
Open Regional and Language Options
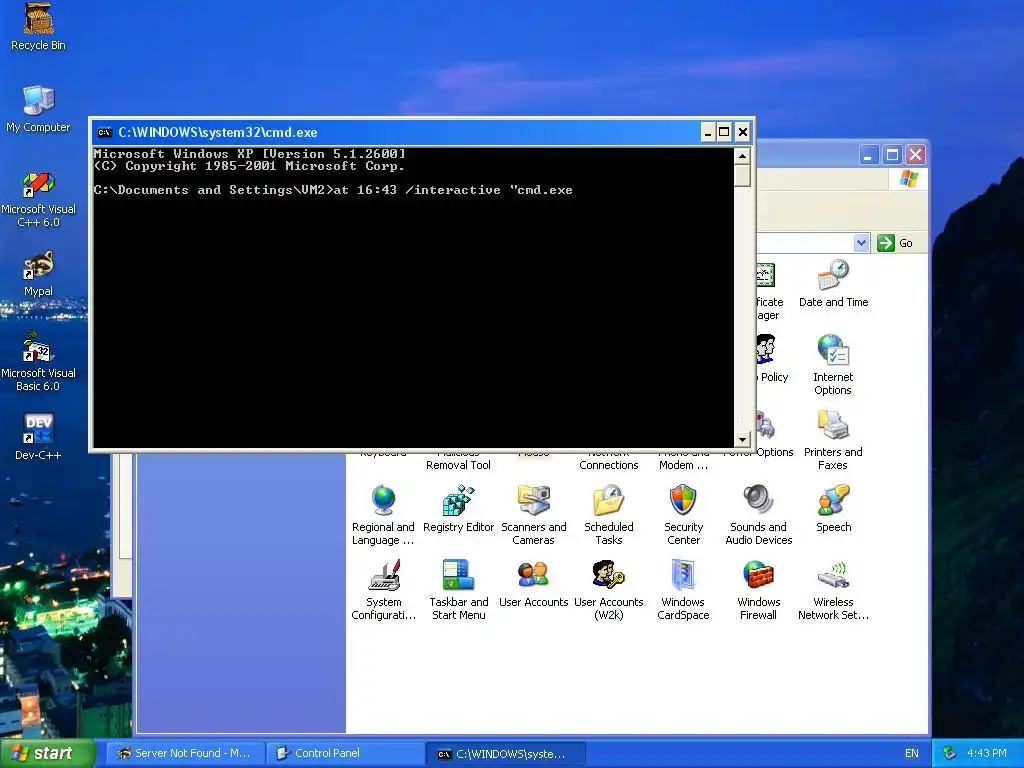coord(383,515)
